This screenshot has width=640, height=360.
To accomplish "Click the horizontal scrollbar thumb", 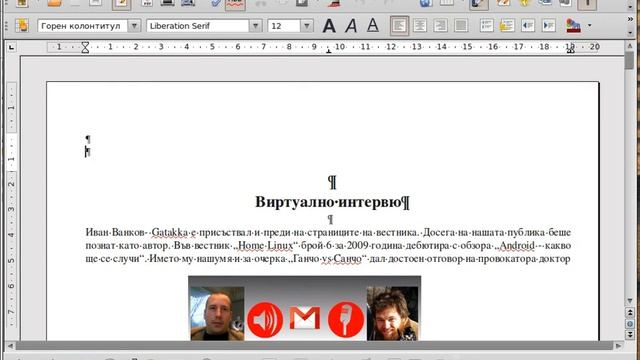I will tap(314, 346).
